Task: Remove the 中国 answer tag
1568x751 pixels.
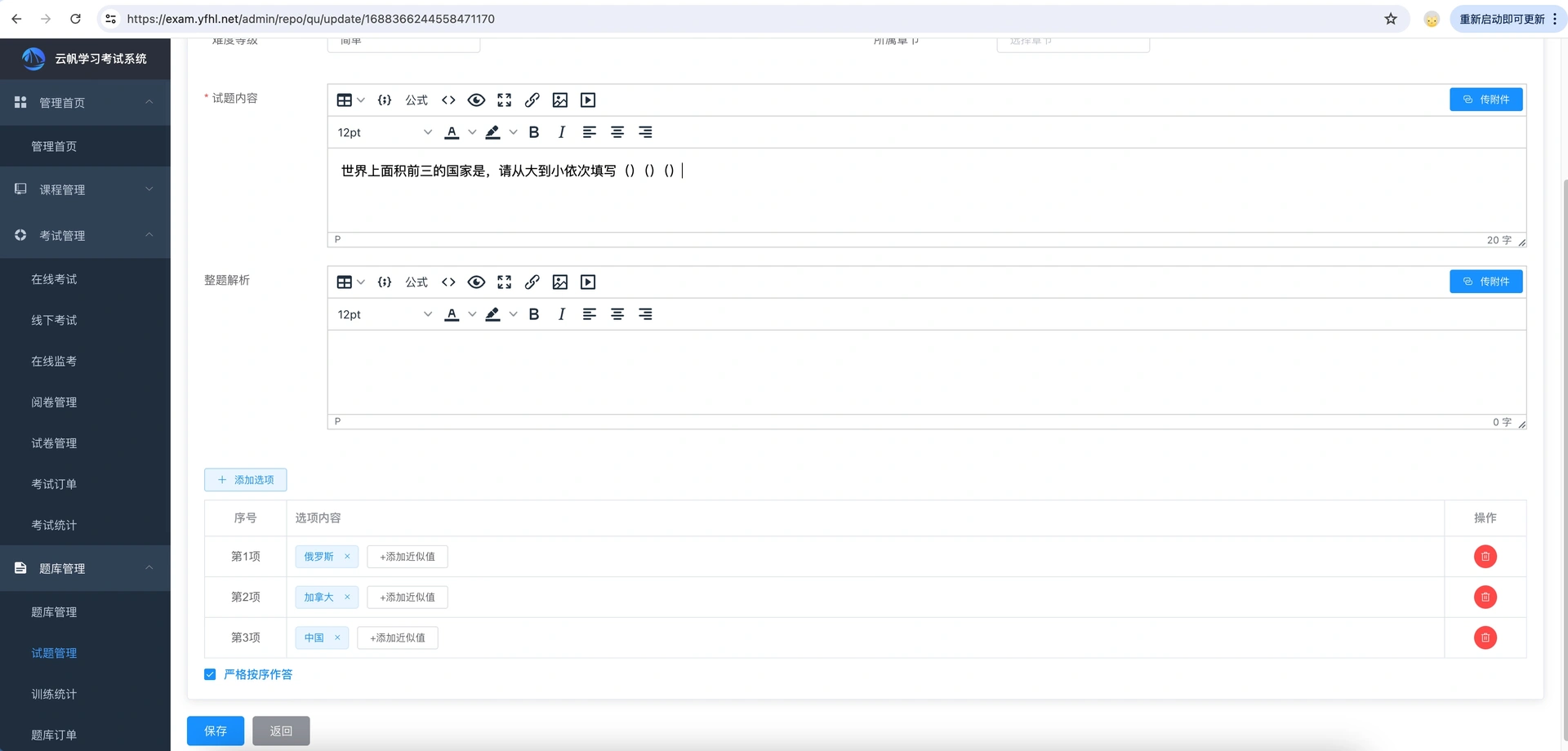Action: 337,638
